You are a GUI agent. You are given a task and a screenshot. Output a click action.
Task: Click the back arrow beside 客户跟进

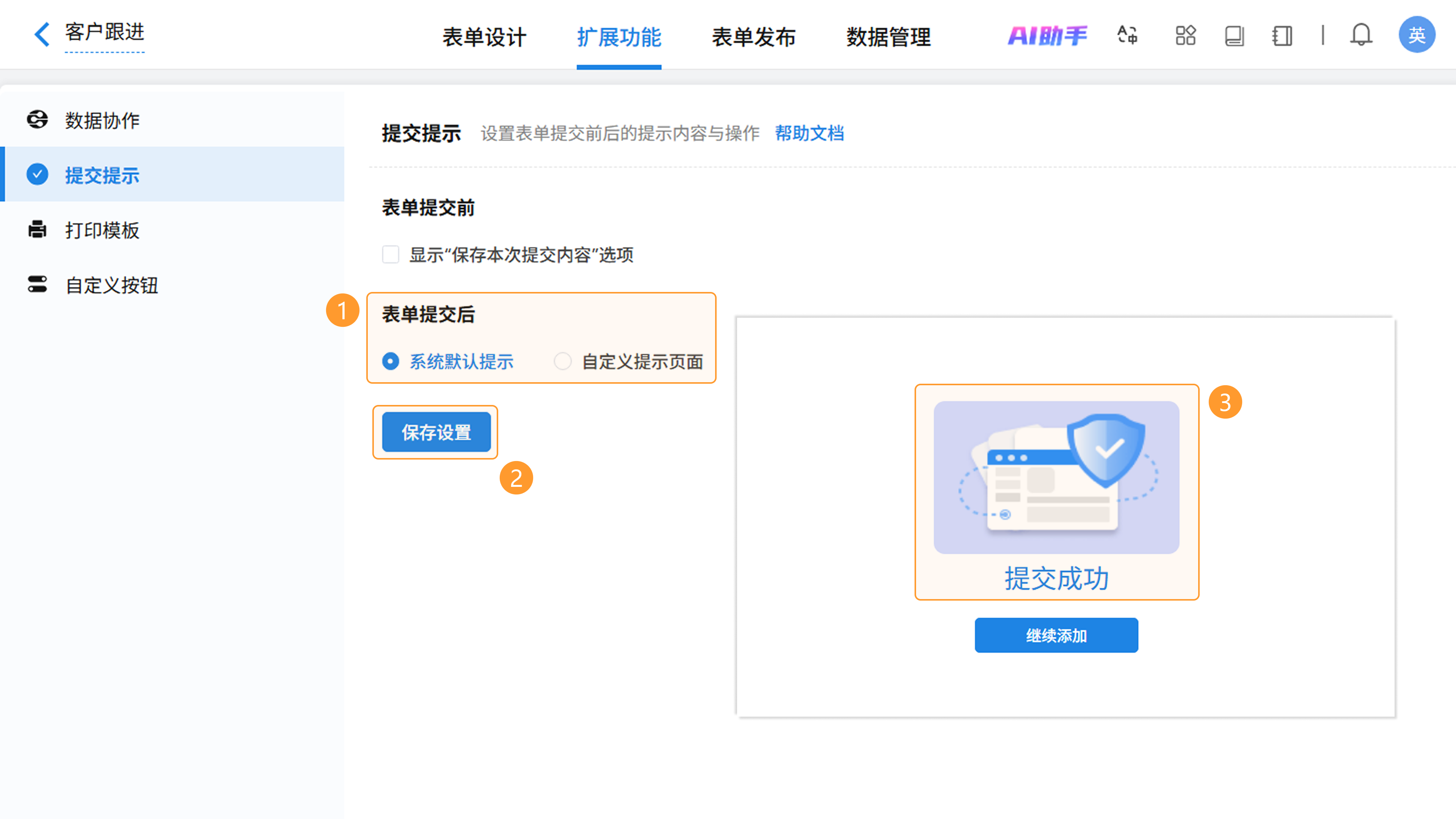pos(42,34)
